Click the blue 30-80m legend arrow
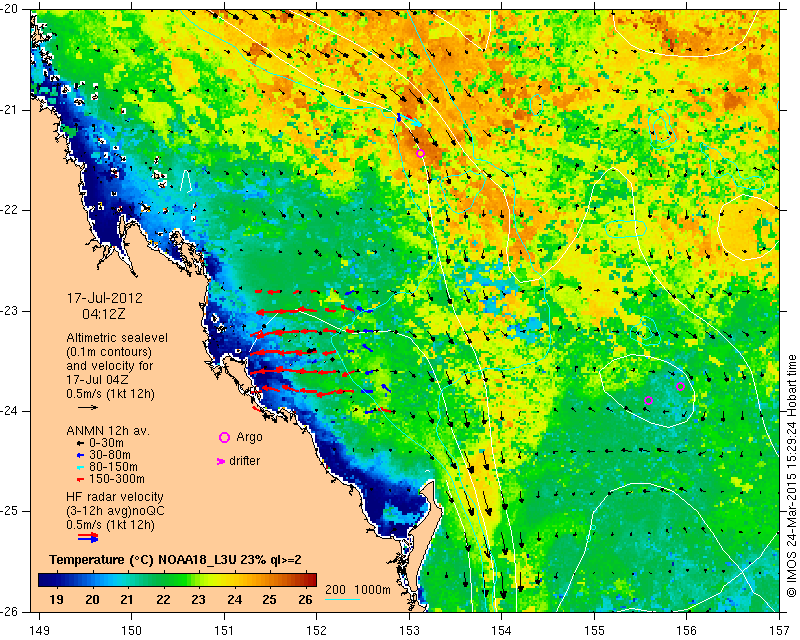800x640 pixels. pos(80,455)
